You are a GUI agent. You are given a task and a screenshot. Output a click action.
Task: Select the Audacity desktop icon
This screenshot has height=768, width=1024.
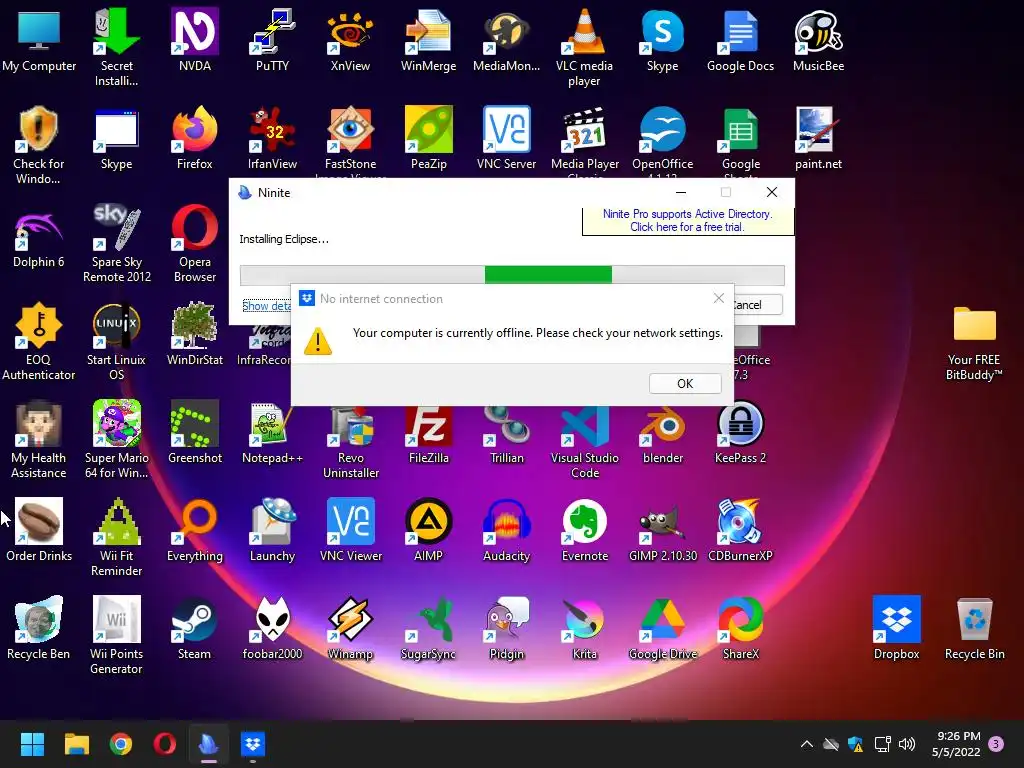pos(506,530)
